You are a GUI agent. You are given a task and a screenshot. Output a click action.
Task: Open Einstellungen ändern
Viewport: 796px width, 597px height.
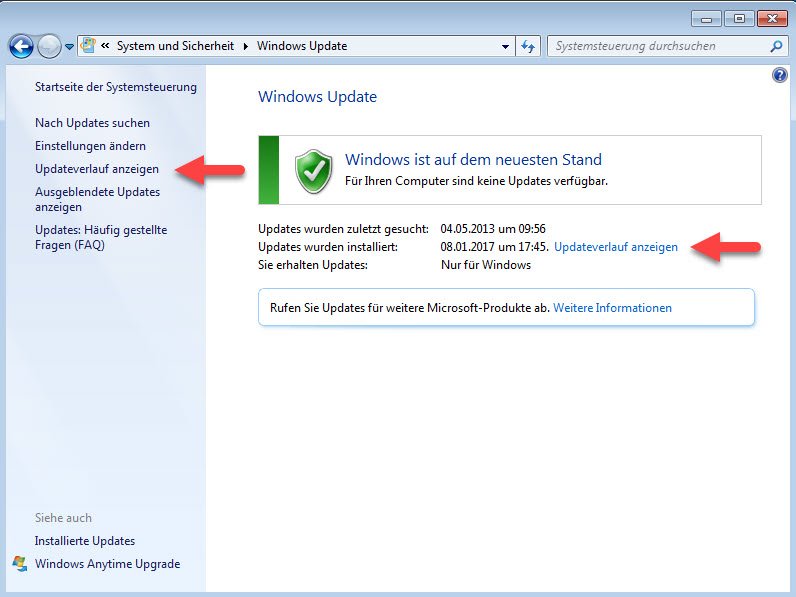90,146
